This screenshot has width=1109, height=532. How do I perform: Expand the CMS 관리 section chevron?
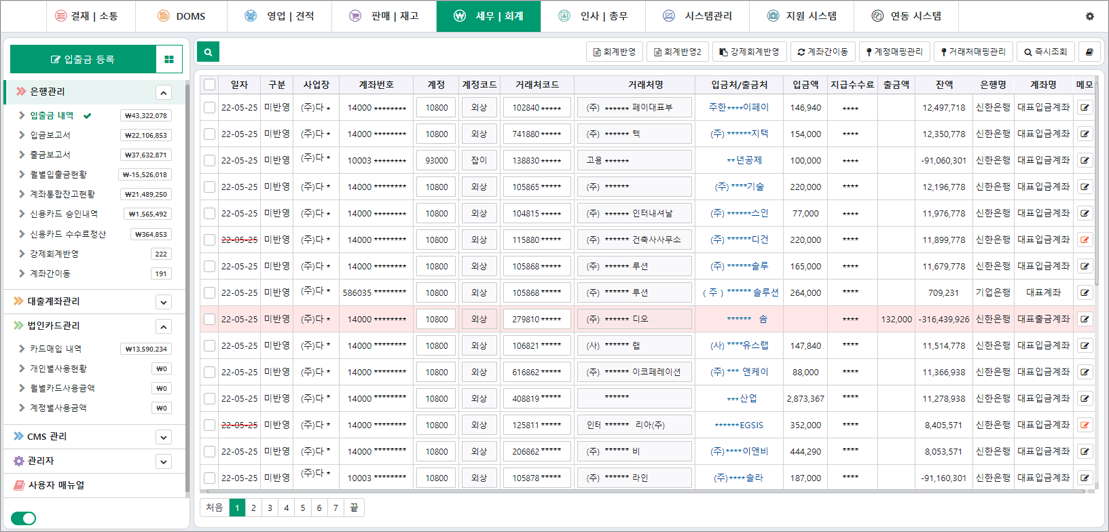pos(163,437)
